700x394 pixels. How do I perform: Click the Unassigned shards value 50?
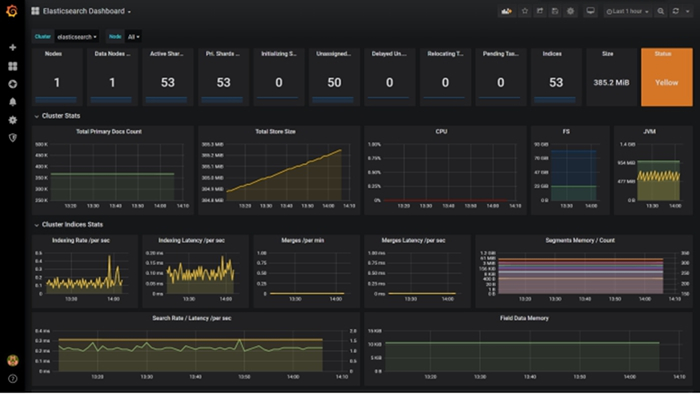[x=334, y=83]
